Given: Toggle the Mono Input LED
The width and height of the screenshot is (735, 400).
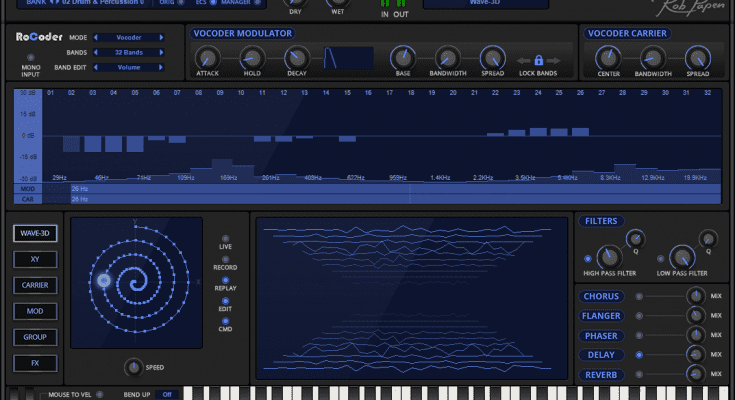Looking at the screenshot, I should 30,58.
